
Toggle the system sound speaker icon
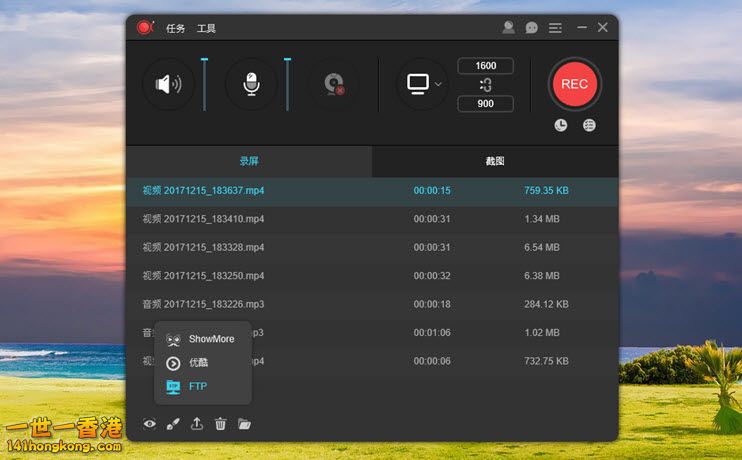pos(168,84)
